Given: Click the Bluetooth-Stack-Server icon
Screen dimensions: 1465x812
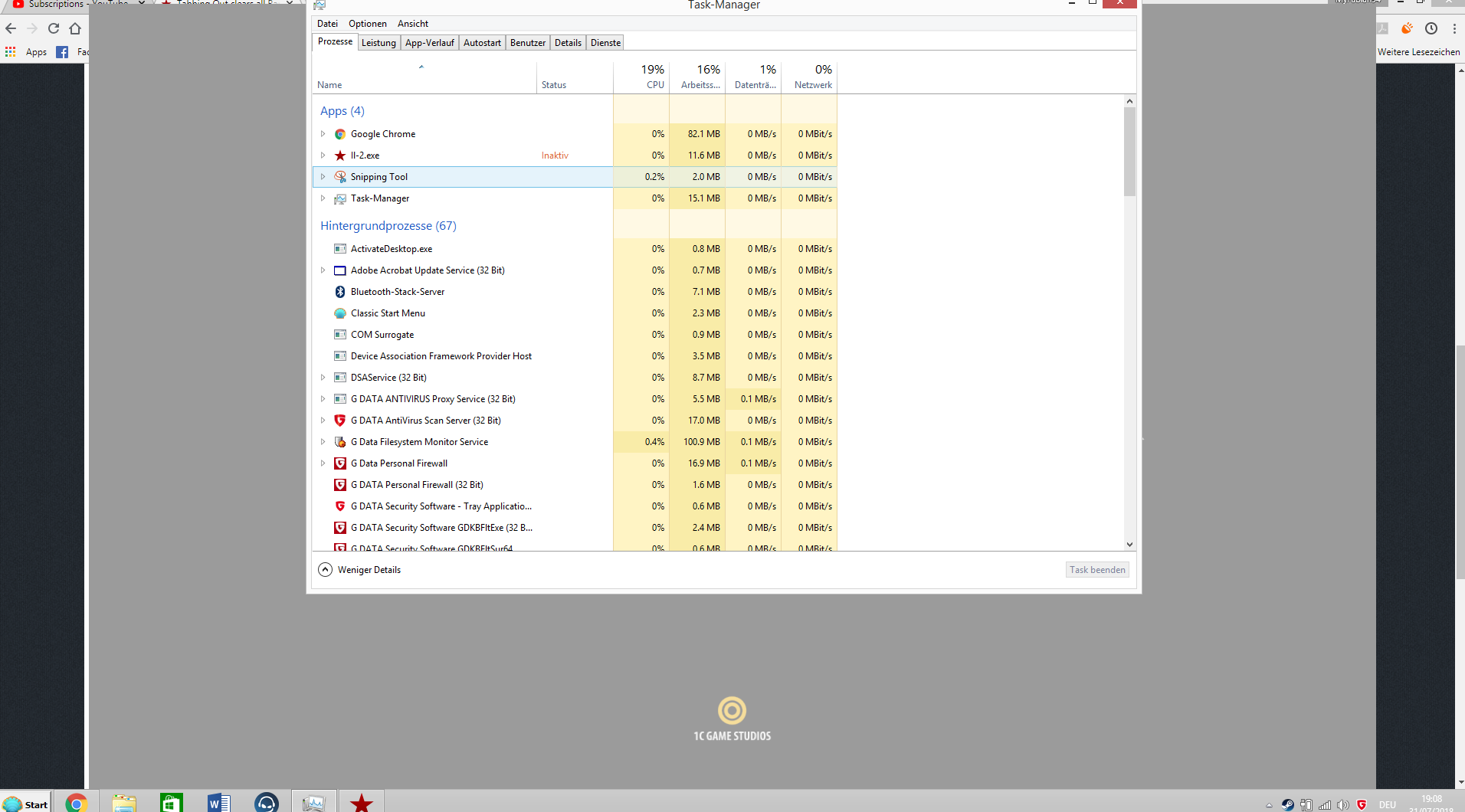Looking at the screenshot, I should pos(340,292).
